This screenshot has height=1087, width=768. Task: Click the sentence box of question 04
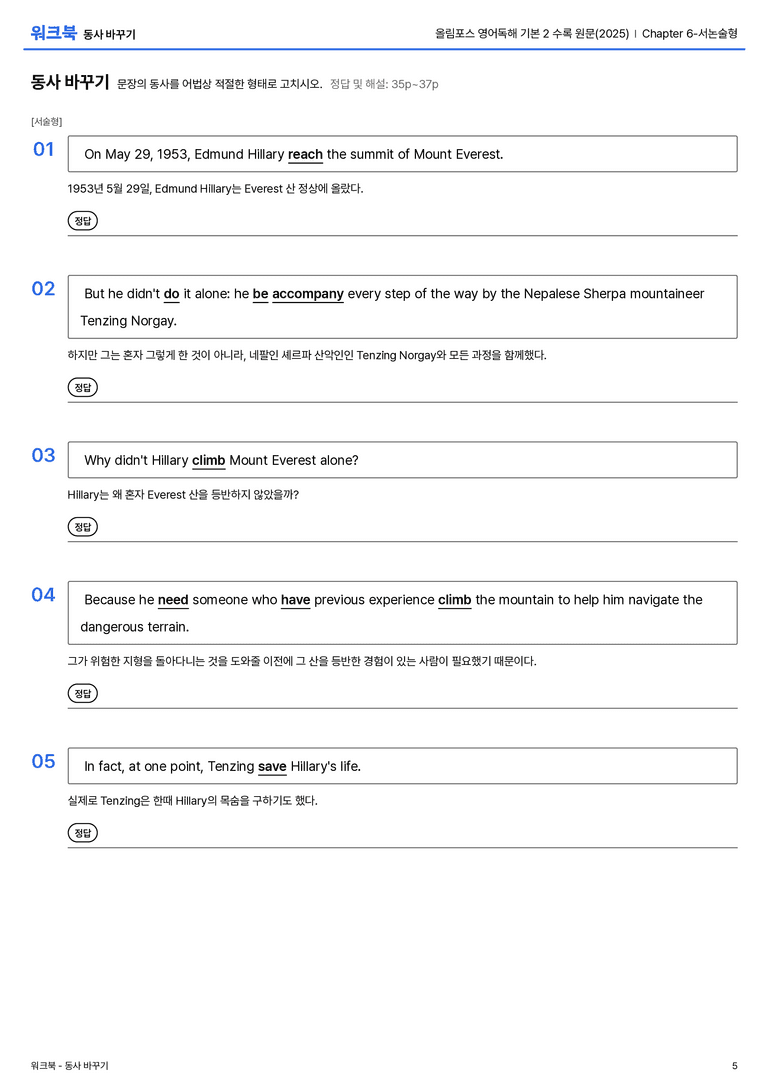coord(402,613)
